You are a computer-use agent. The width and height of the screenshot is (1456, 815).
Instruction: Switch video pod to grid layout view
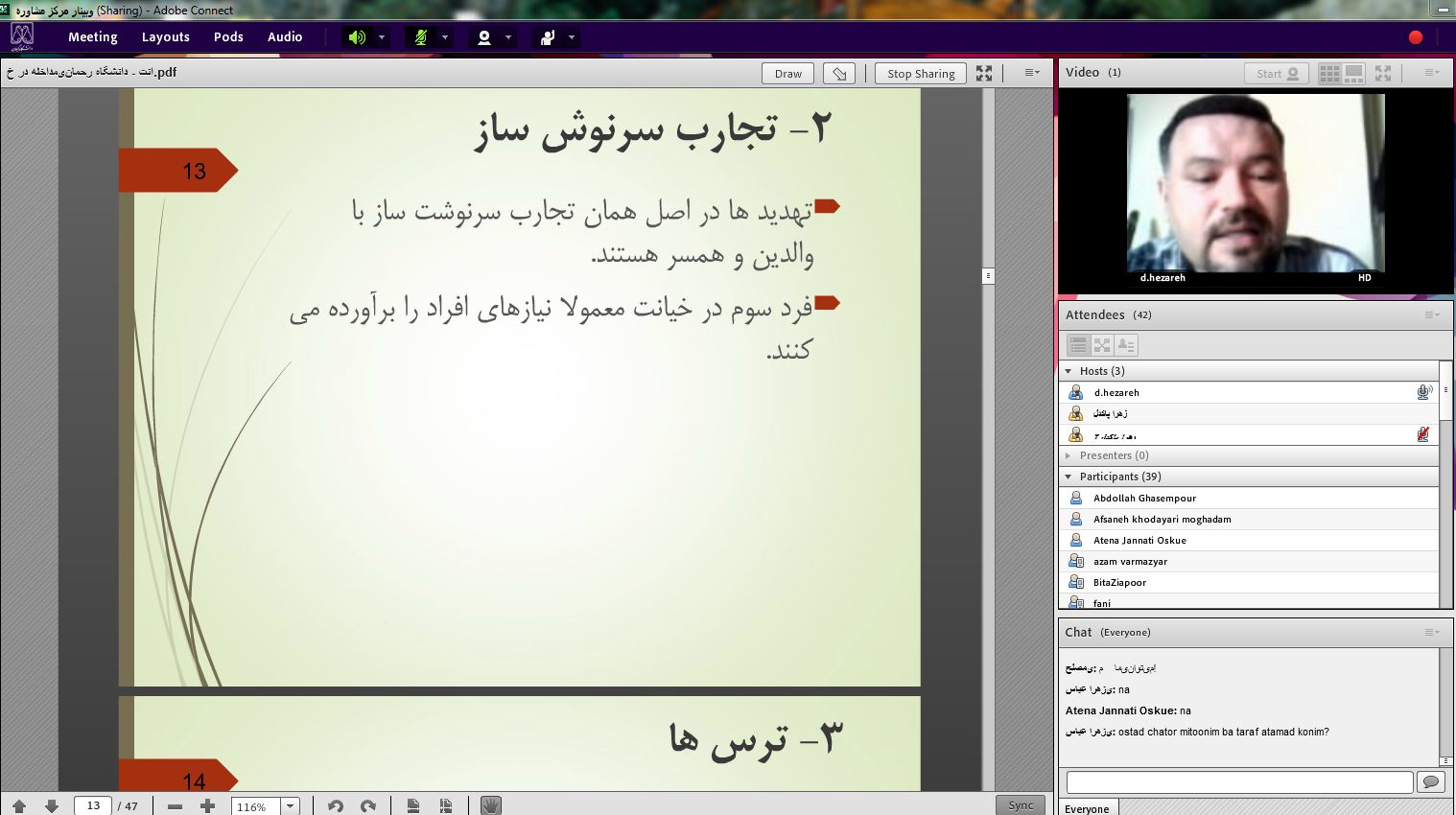[x=1329, y=73]
